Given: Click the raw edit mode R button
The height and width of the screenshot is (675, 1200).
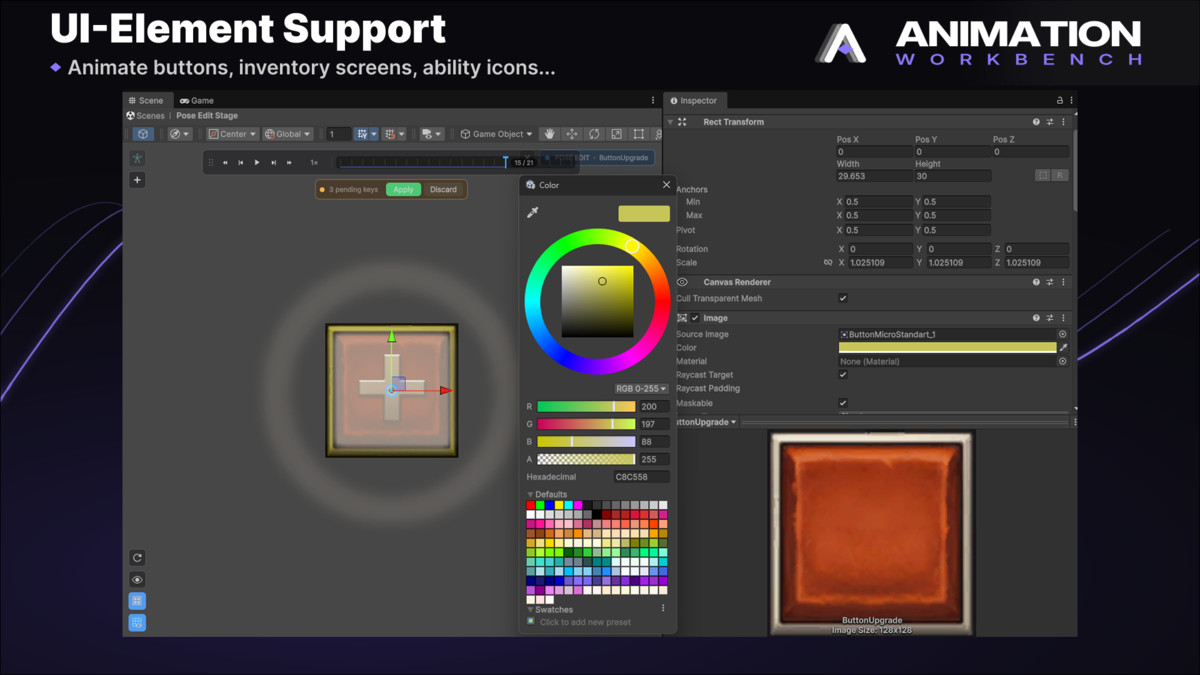Looking at the screenshot, I should click(x=1060, y=175).
